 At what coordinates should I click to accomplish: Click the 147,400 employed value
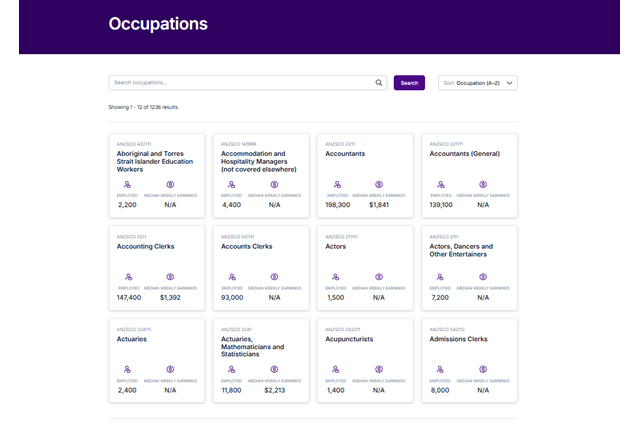(x=129, y=298)
